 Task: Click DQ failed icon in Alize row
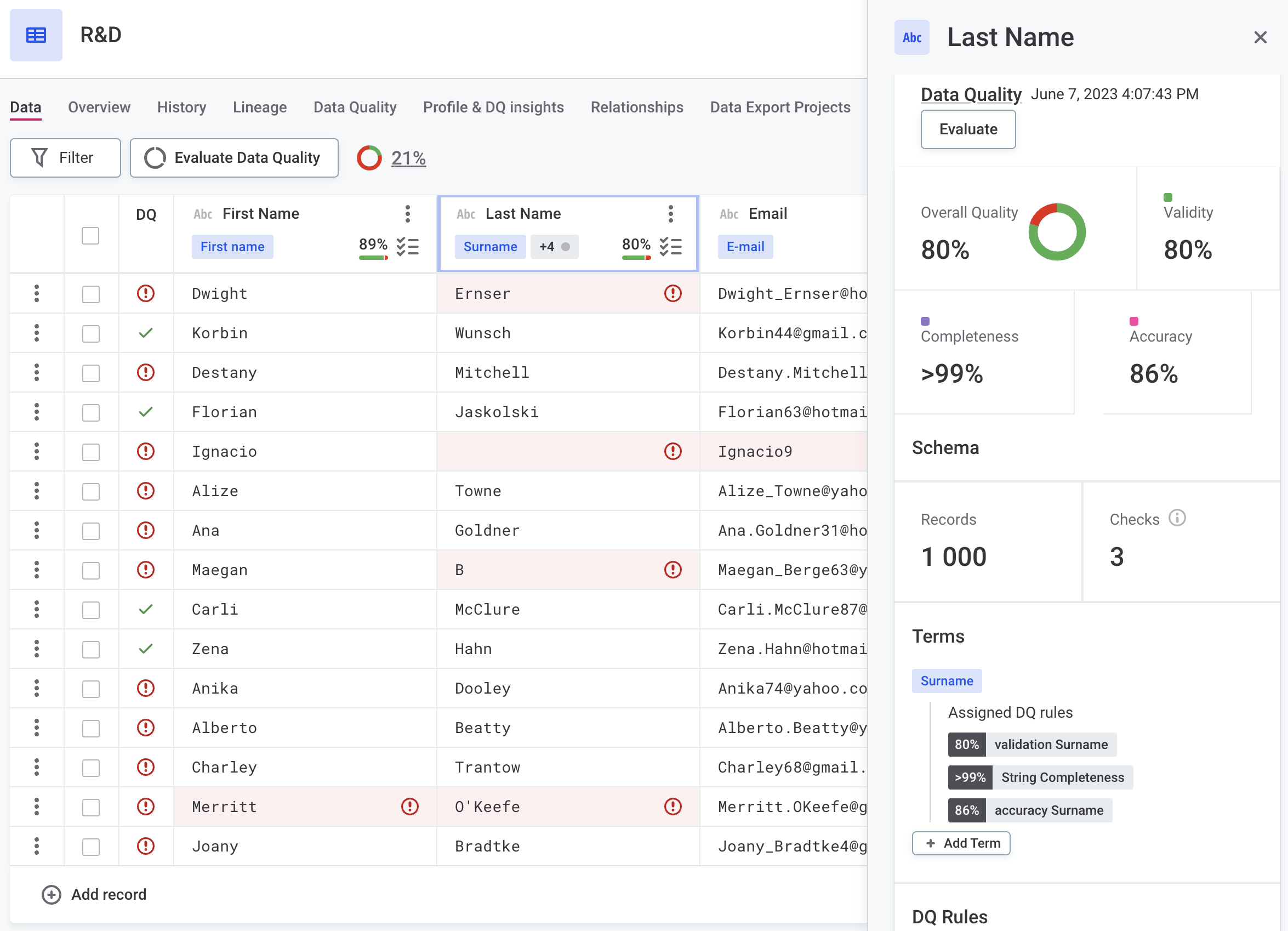click(x=146, y=491)
